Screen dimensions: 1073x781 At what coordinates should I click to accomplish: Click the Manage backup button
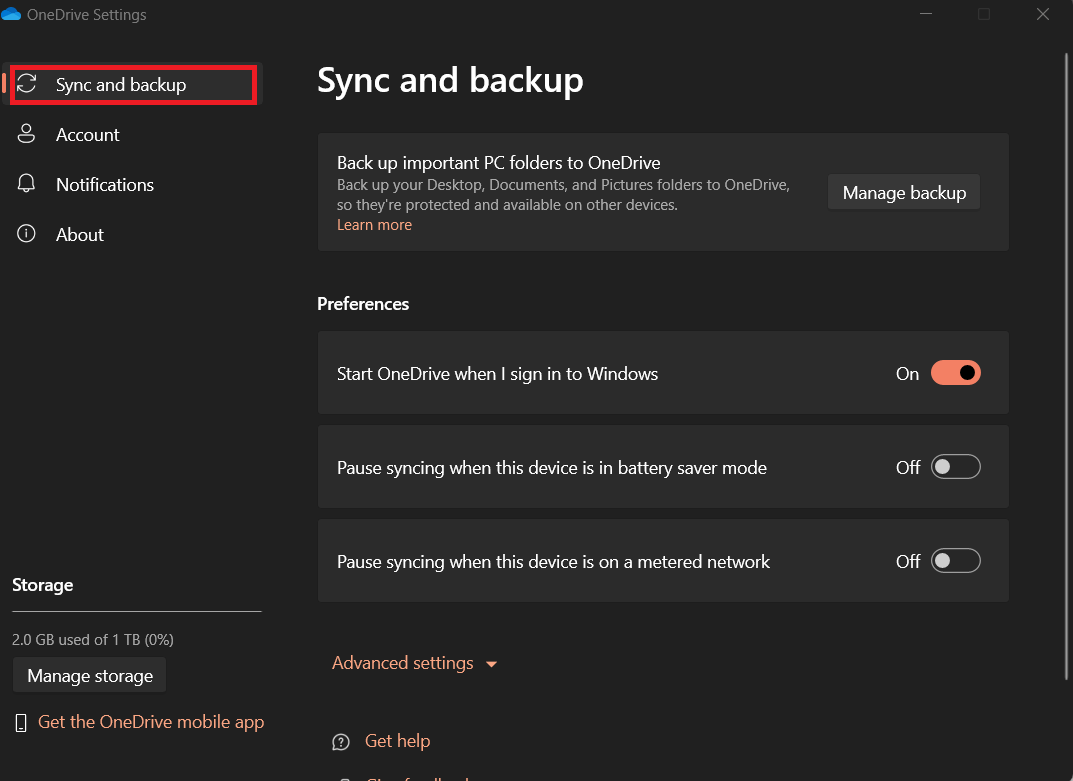[x=903, y=192]
